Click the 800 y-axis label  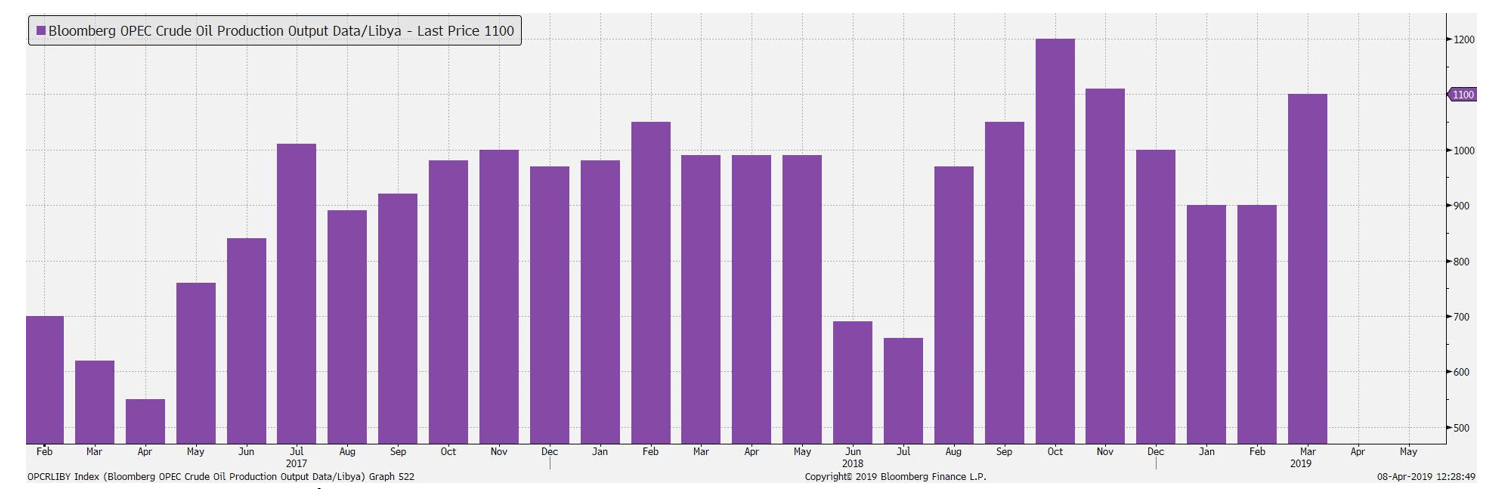tap(1462, 261)
